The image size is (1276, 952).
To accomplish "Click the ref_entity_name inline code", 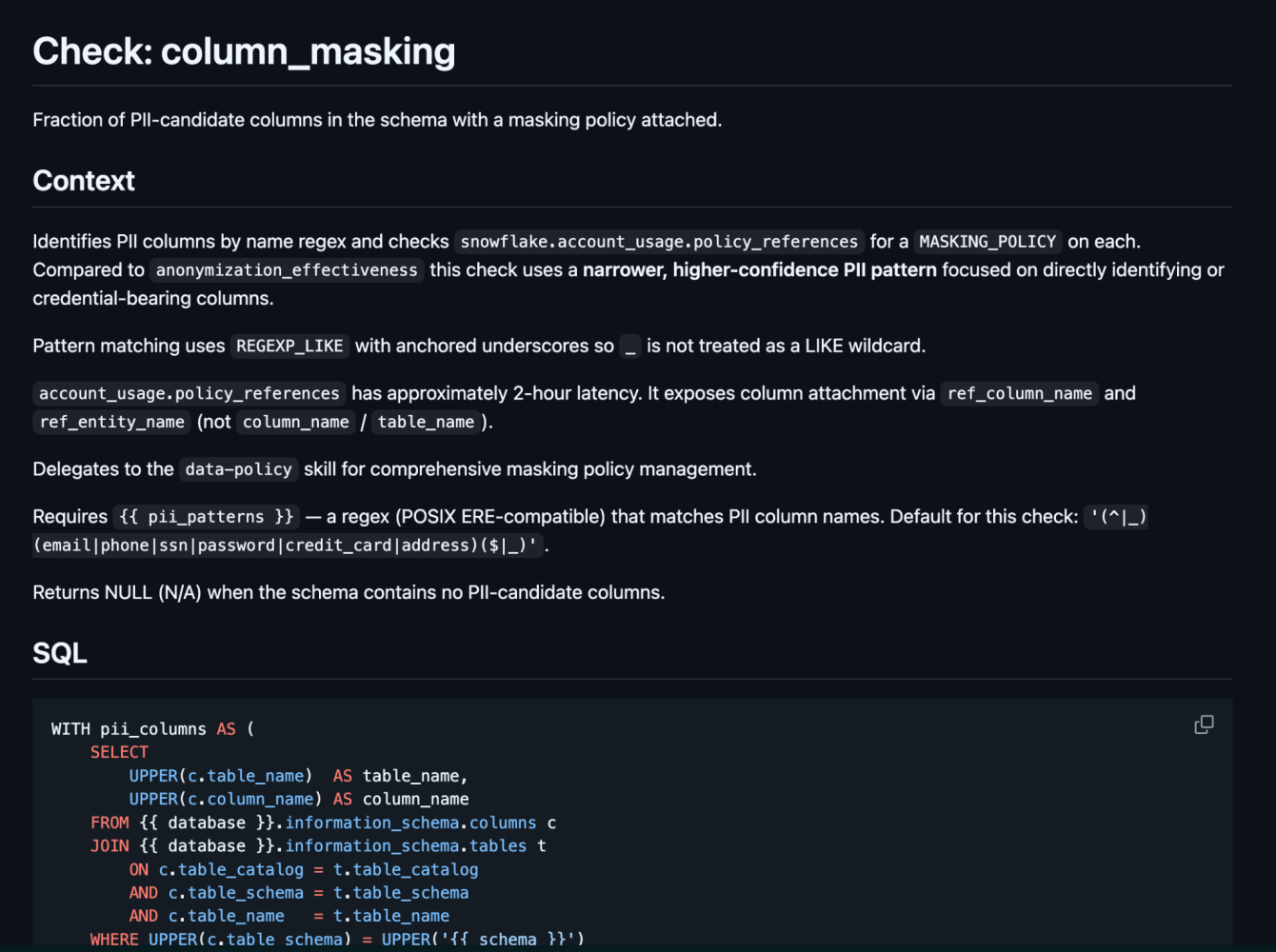I will tap(112, 422).
